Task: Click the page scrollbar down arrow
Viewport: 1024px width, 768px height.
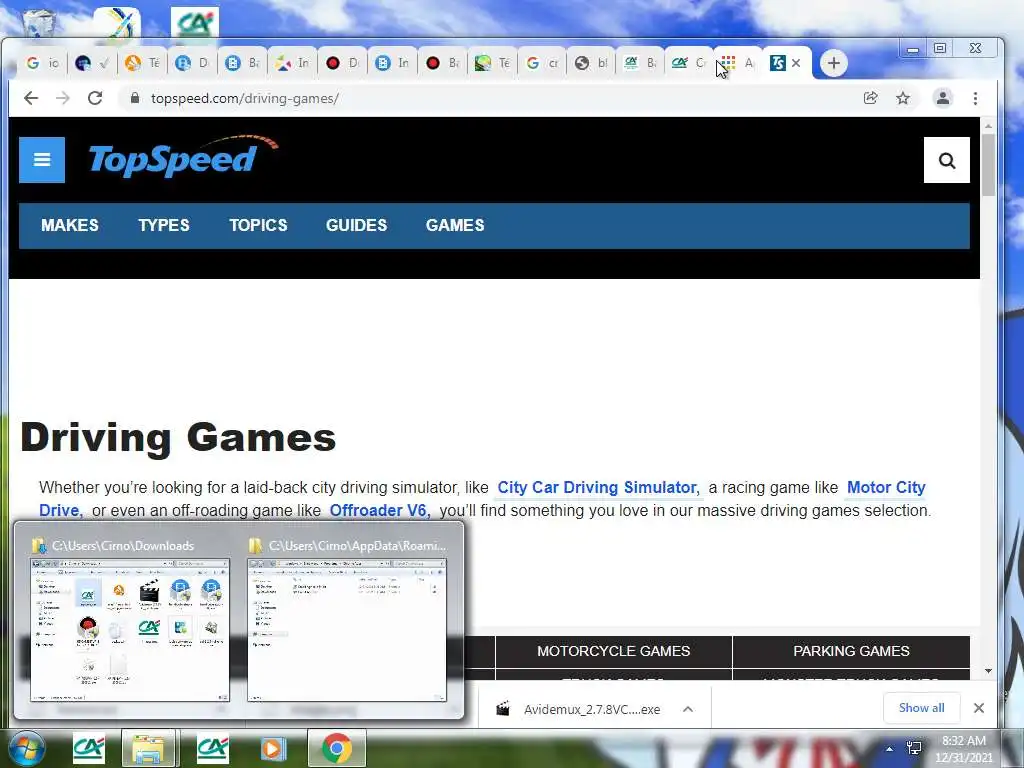Action: [988, 671]
